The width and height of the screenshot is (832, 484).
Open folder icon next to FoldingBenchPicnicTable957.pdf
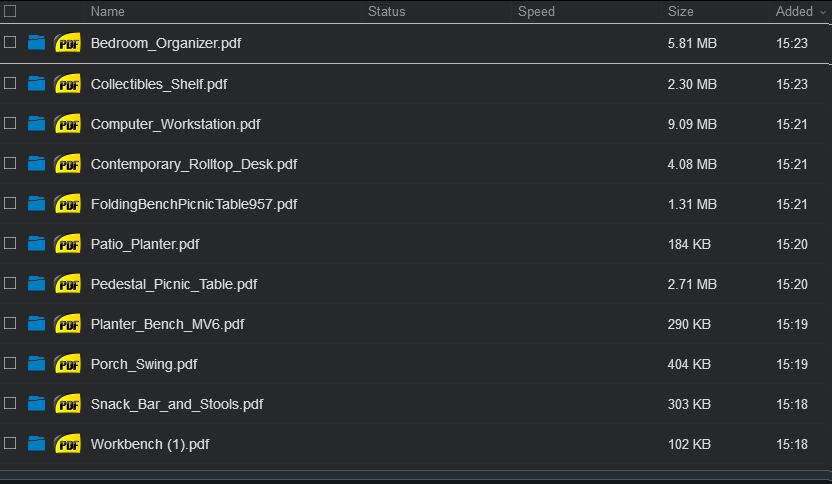(37, 204)
